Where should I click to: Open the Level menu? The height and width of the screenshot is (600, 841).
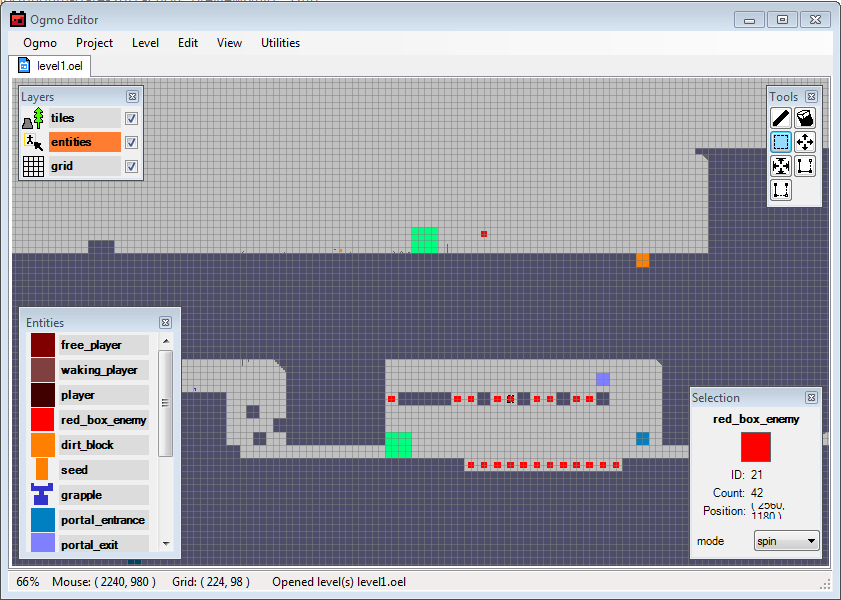point(145,43)
